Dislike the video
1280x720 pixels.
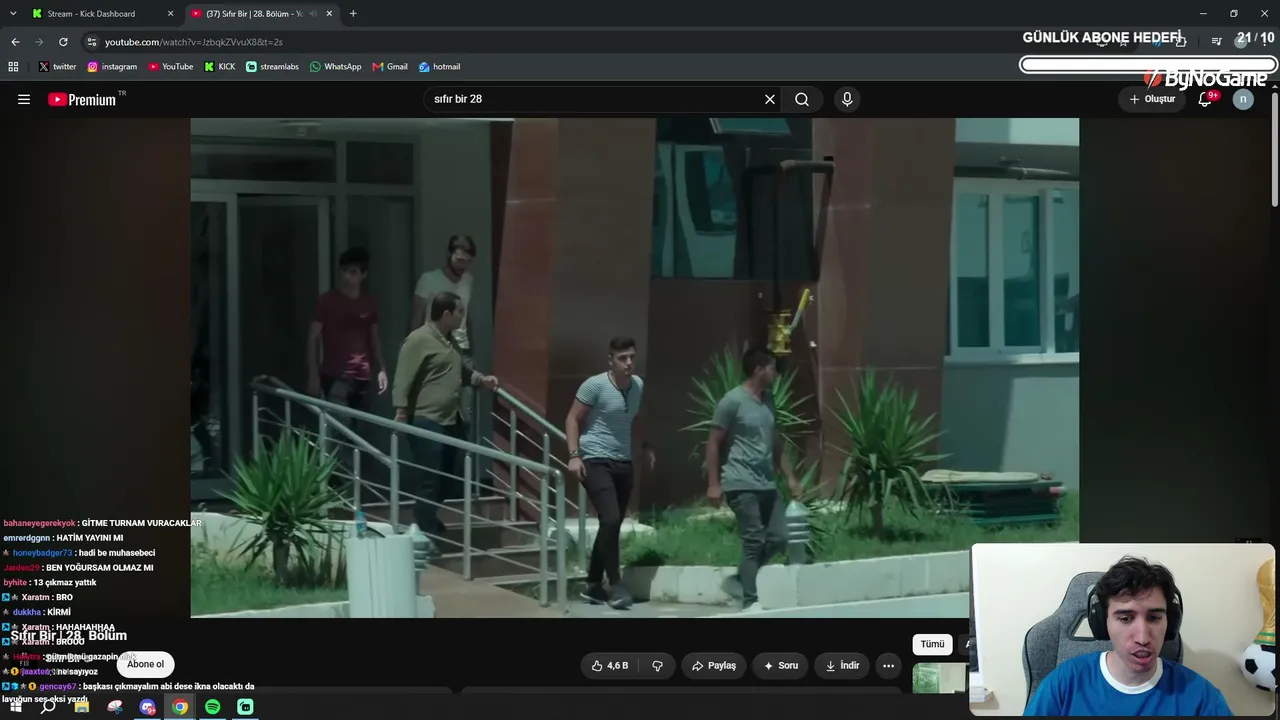coord(657,665)
